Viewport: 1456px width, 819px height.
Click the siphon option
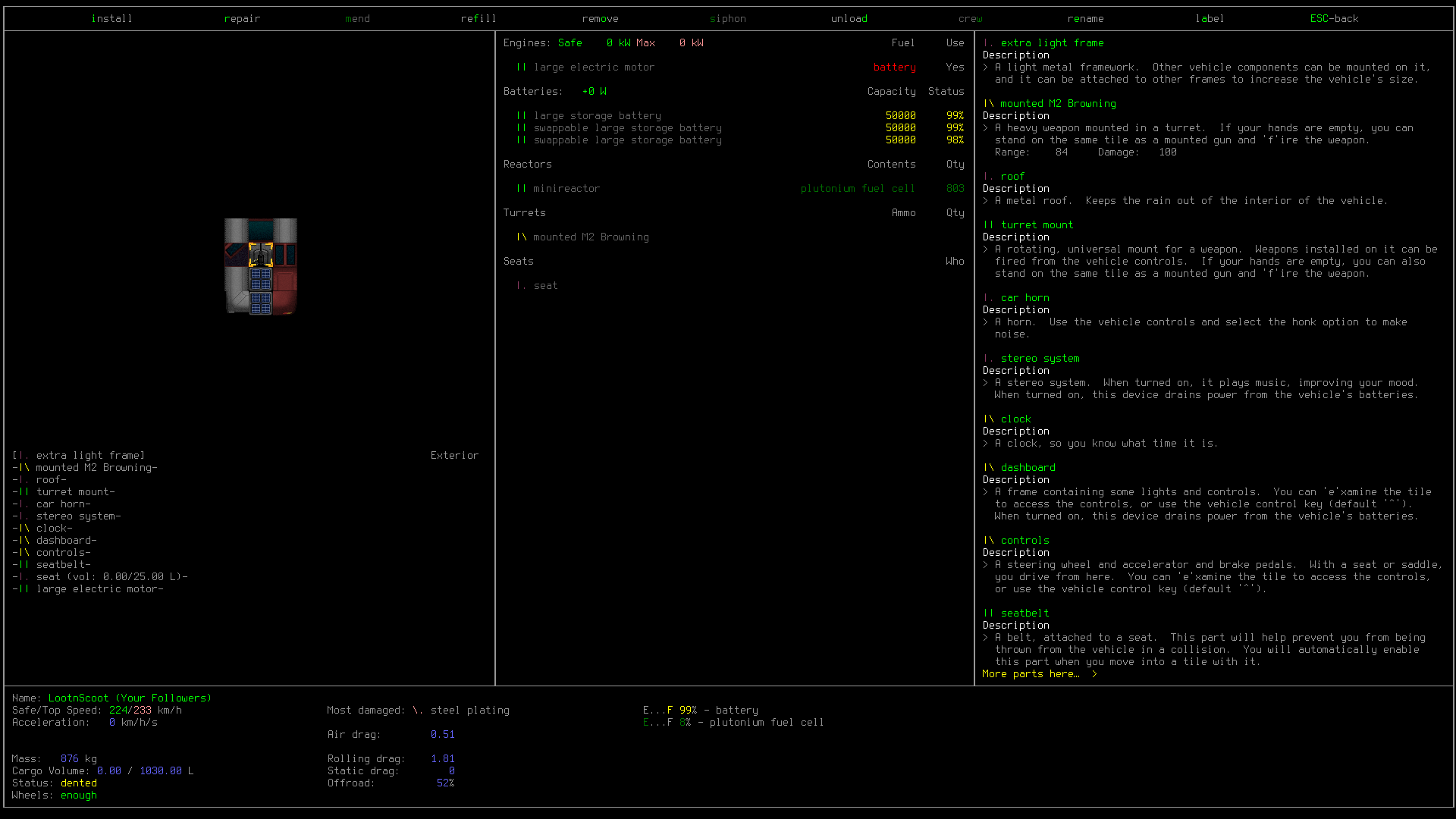(x=727, y=19)
